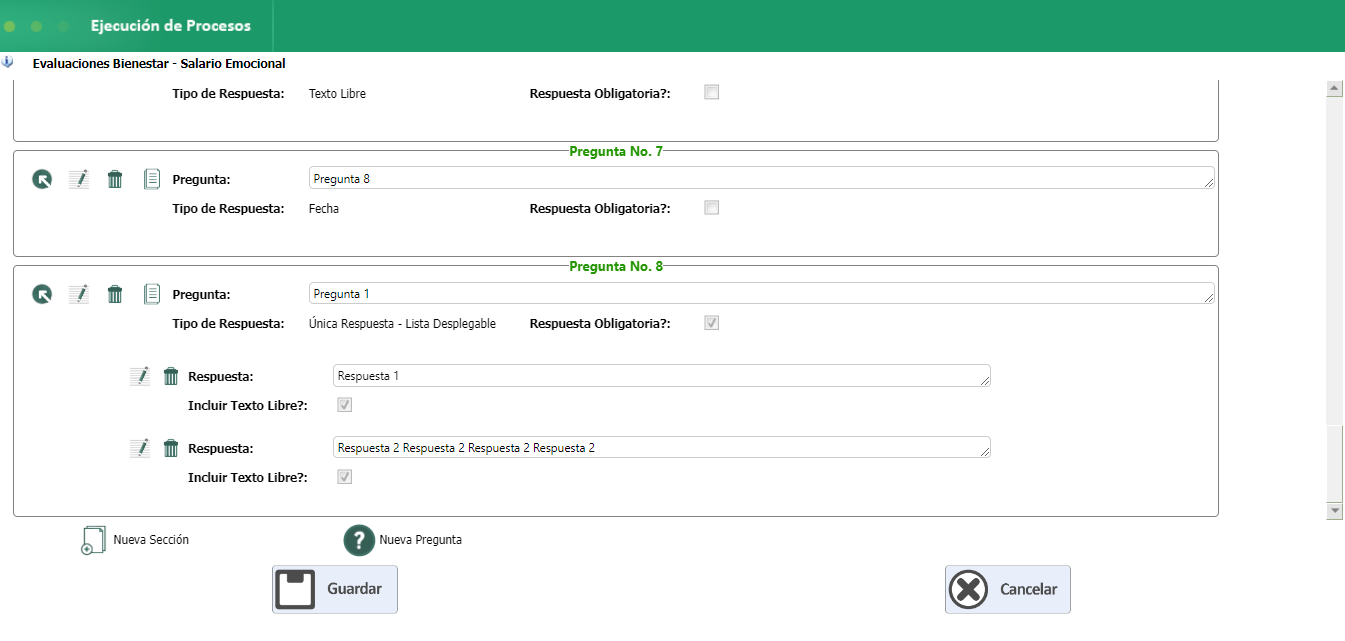Viewport: 1345px width, 641px height.
Task: Click the Pregunta No. 7 heading
Action: 616,152
